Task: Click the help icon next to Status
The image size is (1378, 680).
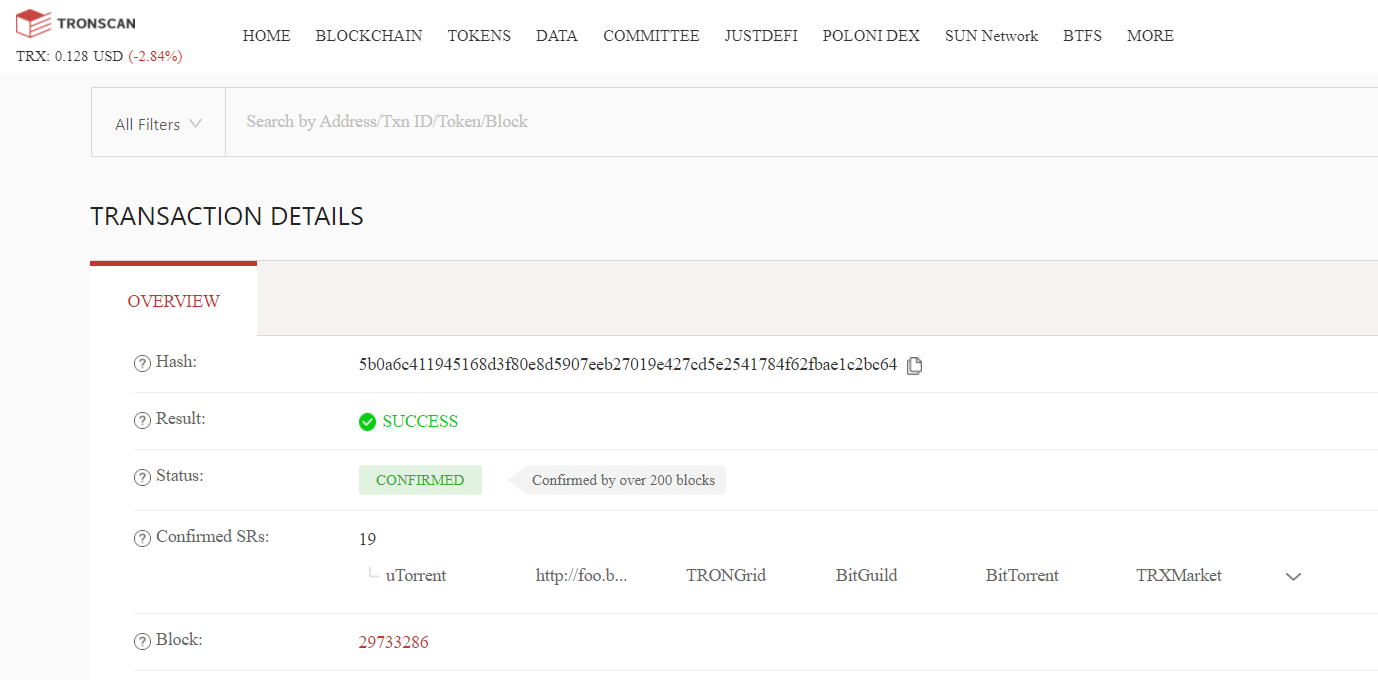Action: (141, 477)
